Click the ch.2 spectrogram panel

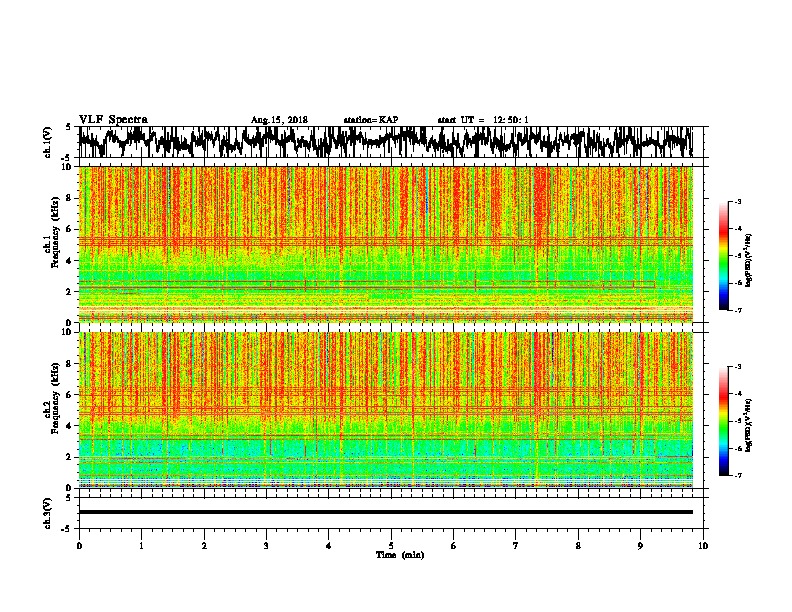[x=386, y=410]
